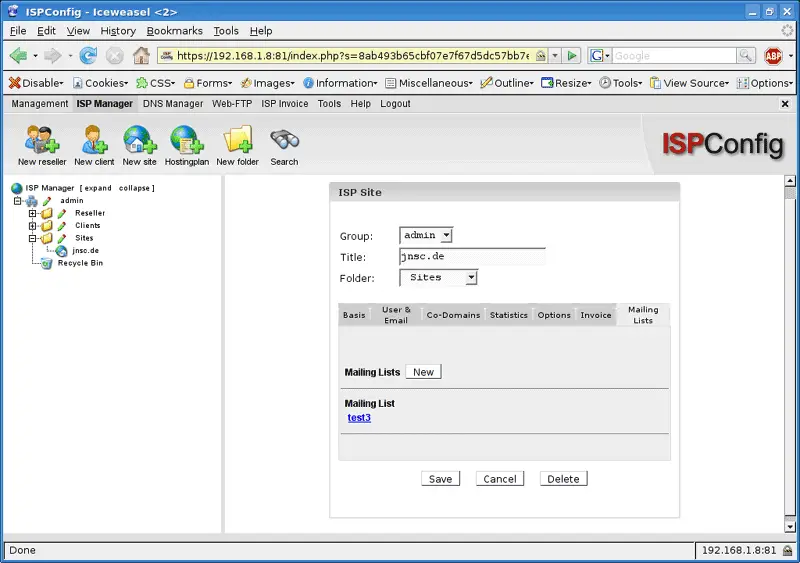Click the pencil icon beside Sites
Image resolution: width=800 pixels, height=563 pixels.
[x=62, y=238]
